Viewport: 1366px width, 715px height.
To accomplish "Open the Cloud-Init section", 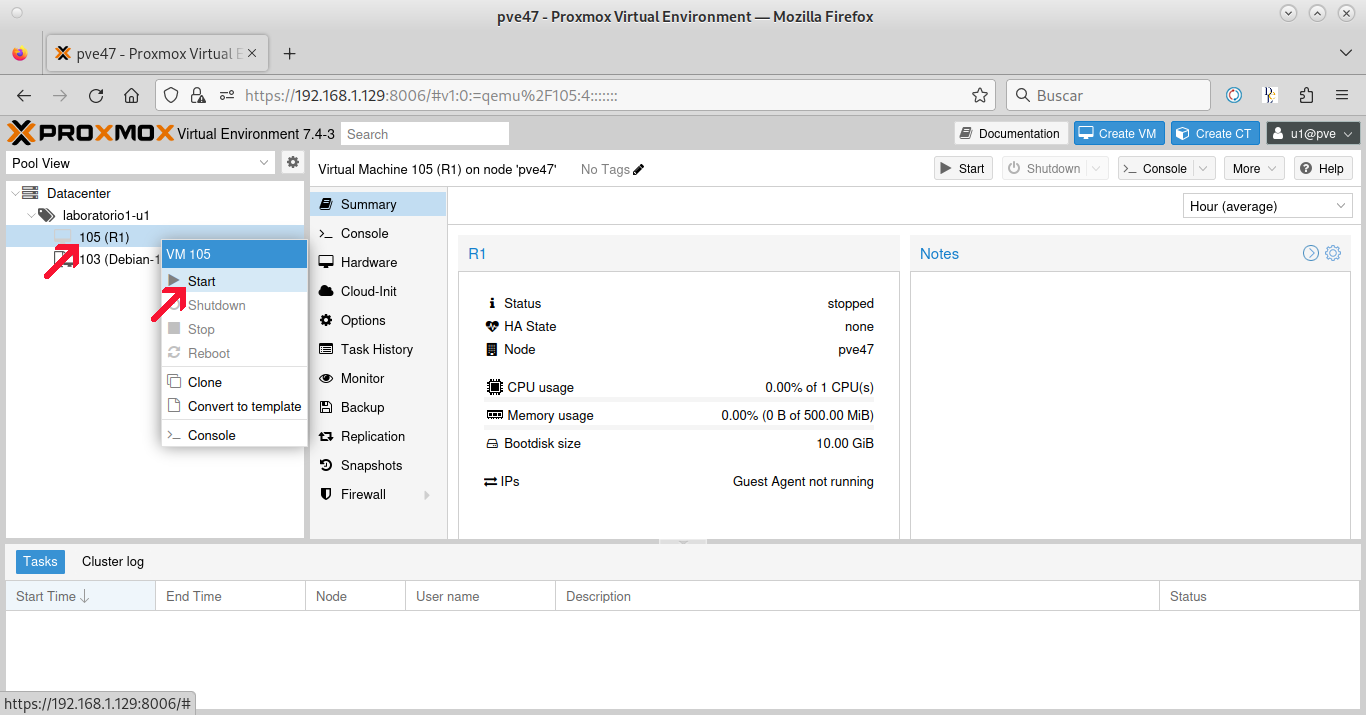I will tap(378, 291).
